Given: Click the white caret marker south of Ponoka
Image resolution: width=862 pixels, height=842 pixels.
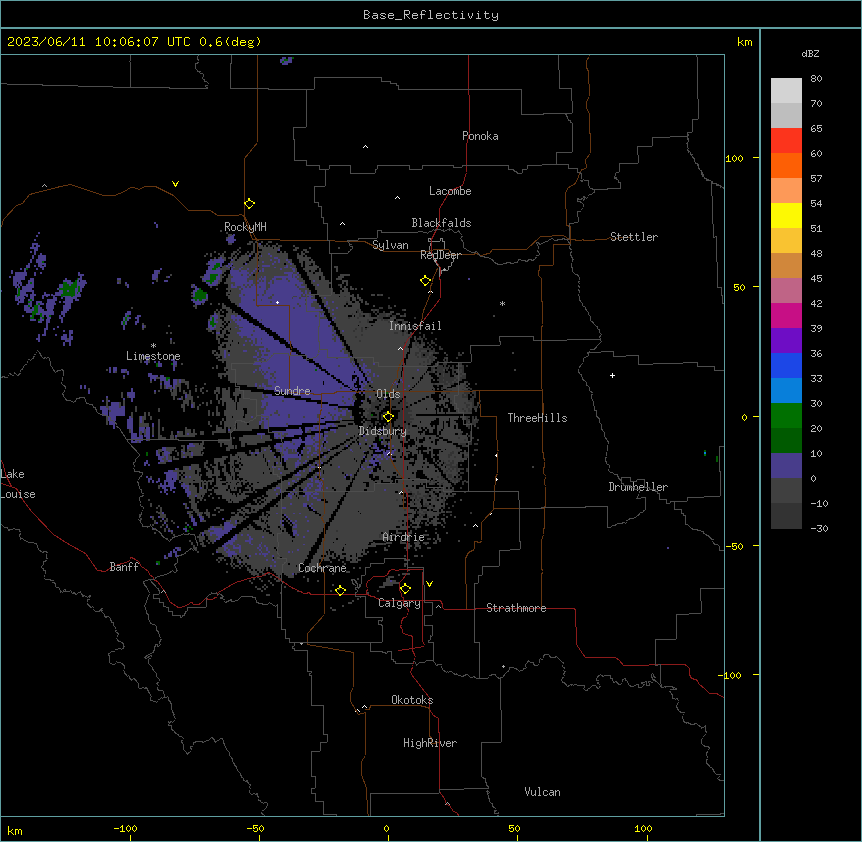Looking at the screenshot, I should [366, 147].
